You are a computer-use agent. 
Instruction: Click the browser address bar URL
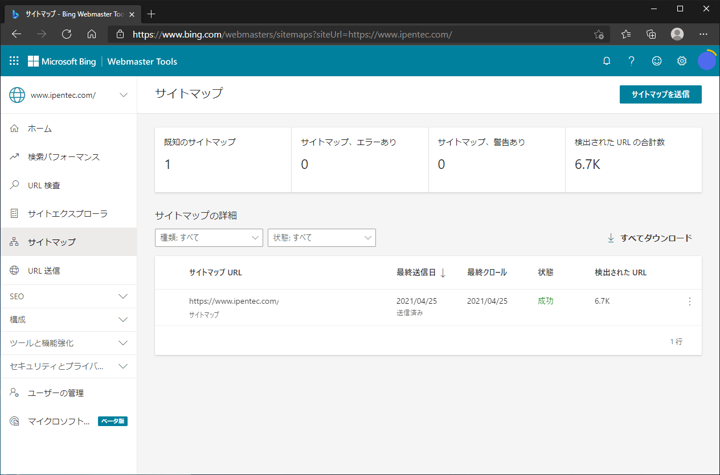(x=292, y=34)
